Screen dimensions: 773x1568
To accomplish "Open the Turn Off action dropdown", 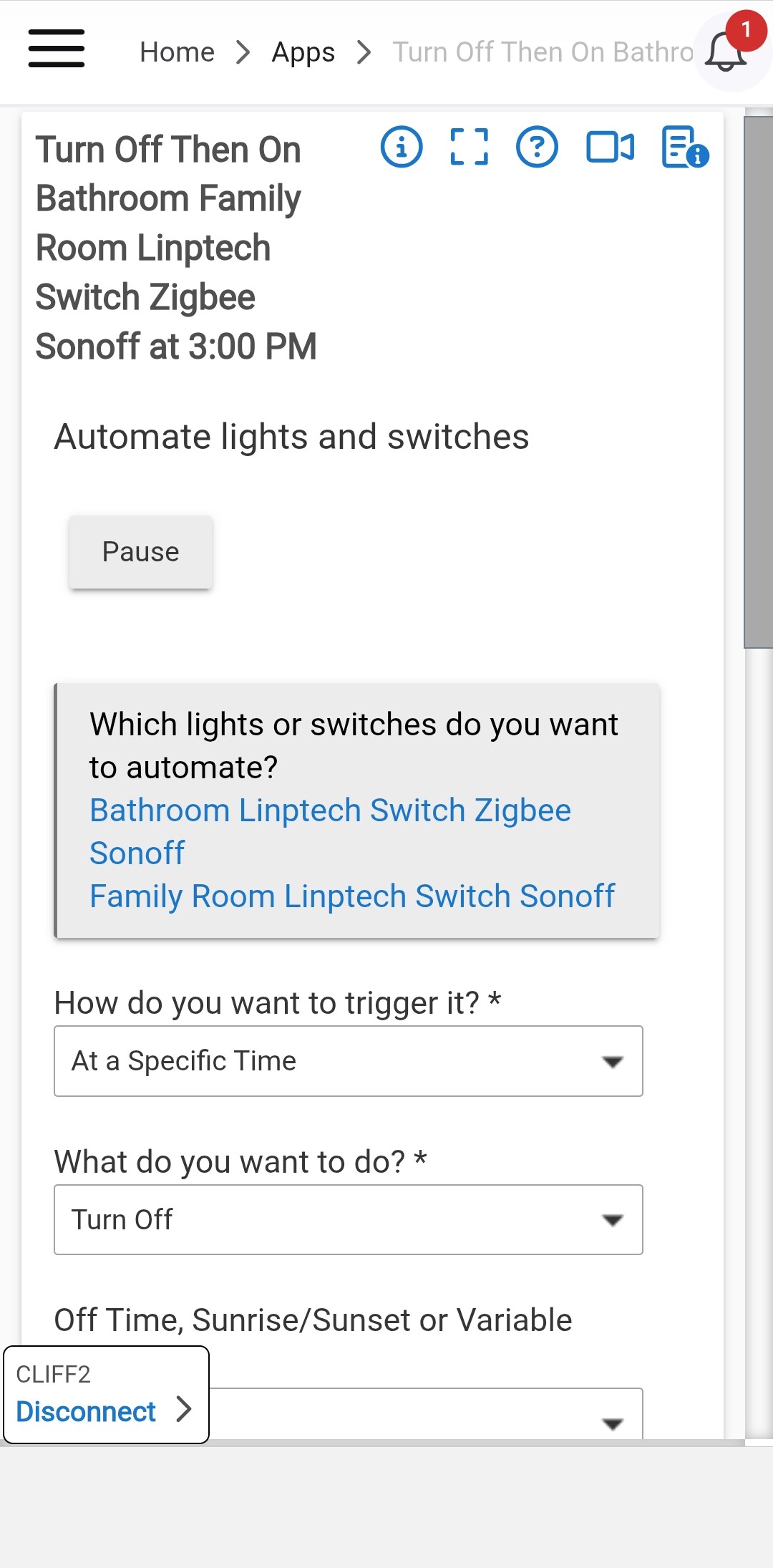I will pos(348,1219).
